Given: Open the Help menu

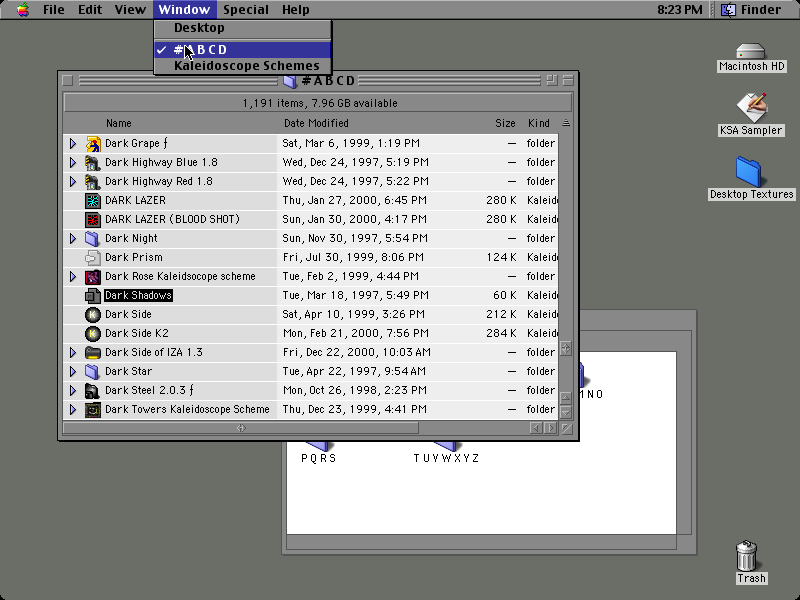Looking at the screenshot, I should (295, 9).
